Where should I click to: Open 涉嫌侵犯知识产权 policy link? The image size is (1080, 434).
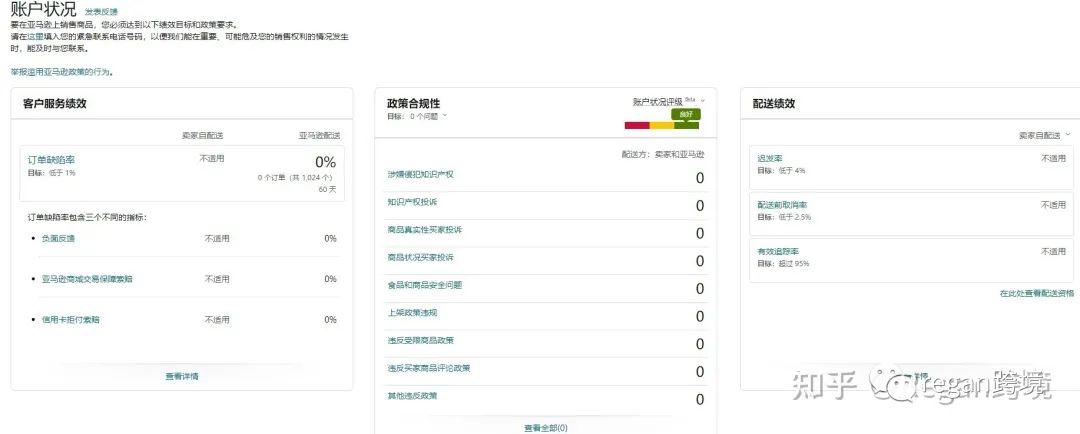(420, 174)
